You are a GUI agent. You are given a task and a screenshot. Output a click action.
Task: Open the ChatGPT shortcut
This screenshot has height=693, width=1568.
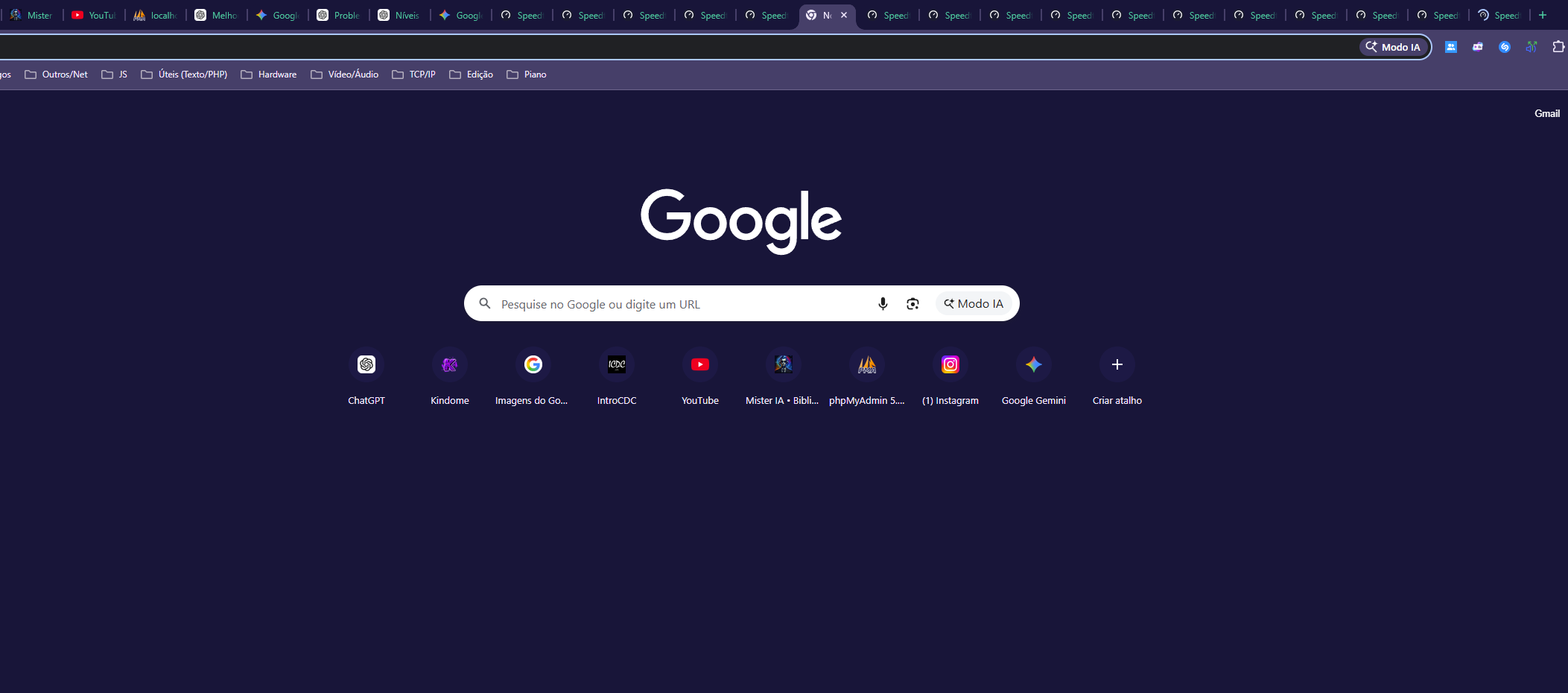point(366,364)
